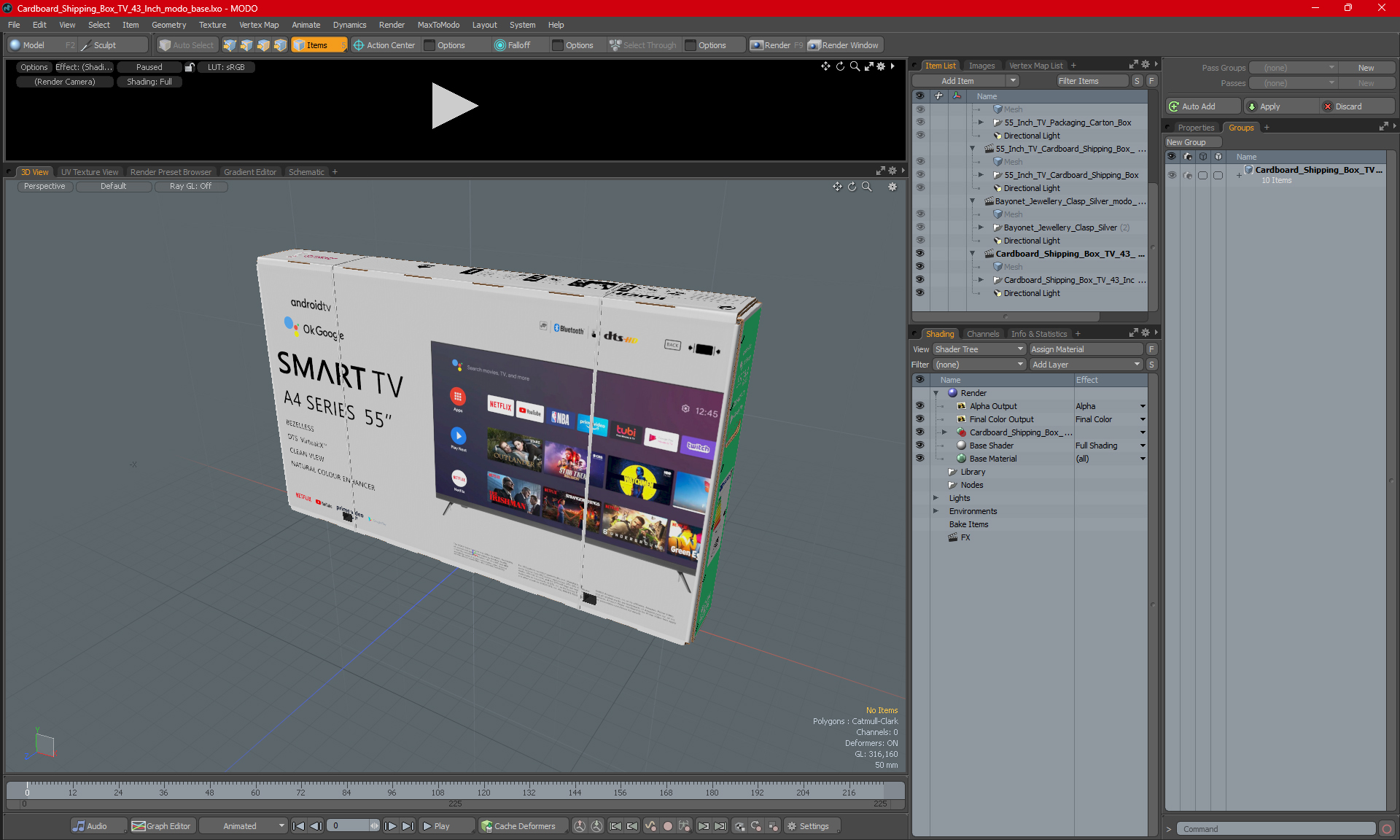Toggle visibility of Alpha Output
The height and width of the screenshot is (840, 1400).
point(919,406)
